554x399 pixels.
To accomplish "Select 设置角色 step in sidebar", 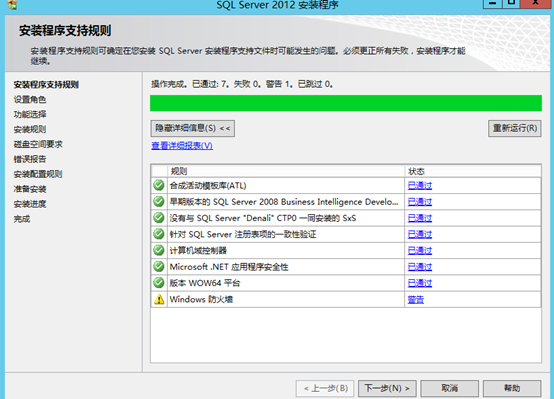I will click(x=30, y=100).
